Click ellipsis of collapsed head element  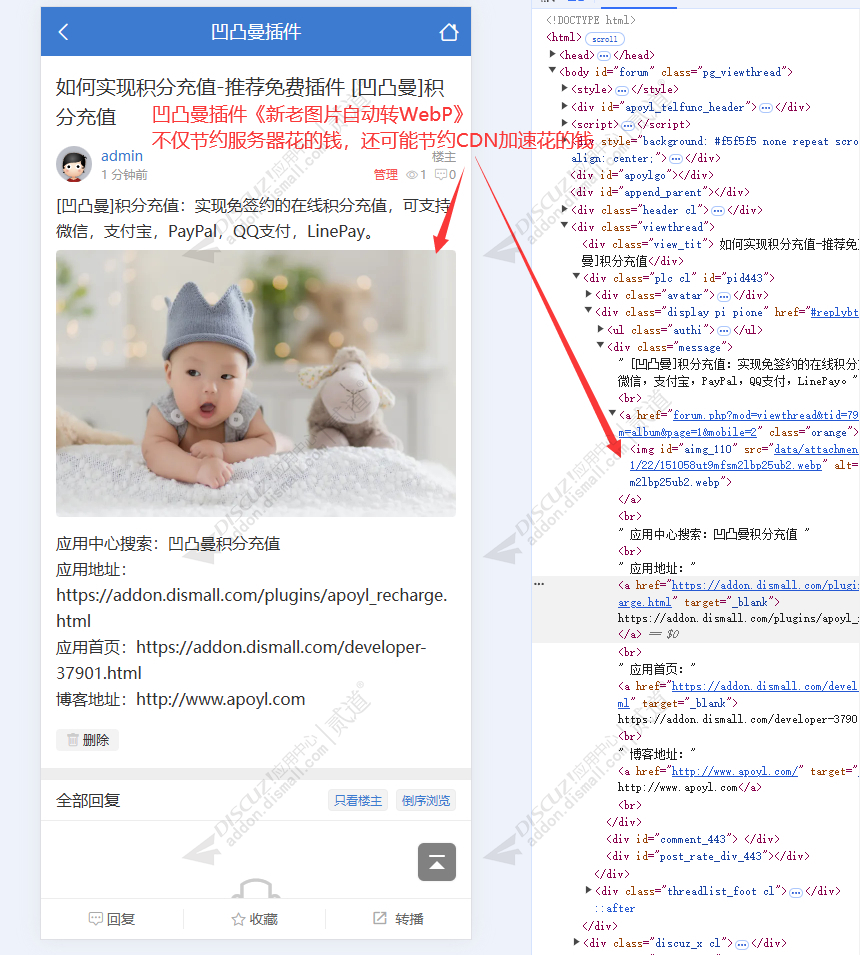[604, 56]
